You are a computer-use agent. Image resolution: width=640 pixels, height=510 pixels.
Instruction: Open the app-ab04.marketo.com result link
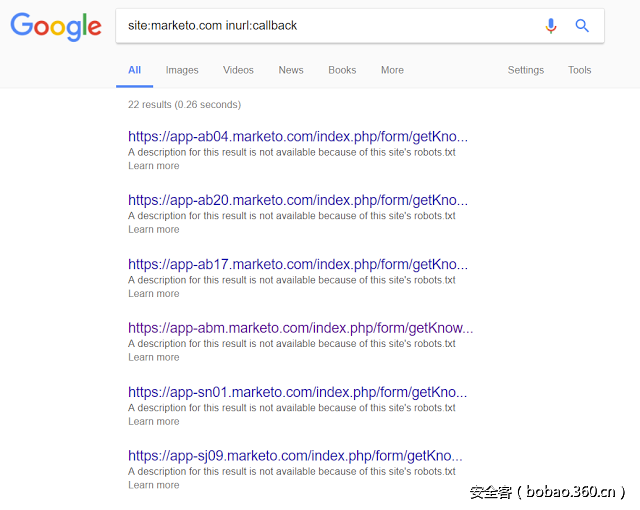pyautogui.click(x=298, y=137)
